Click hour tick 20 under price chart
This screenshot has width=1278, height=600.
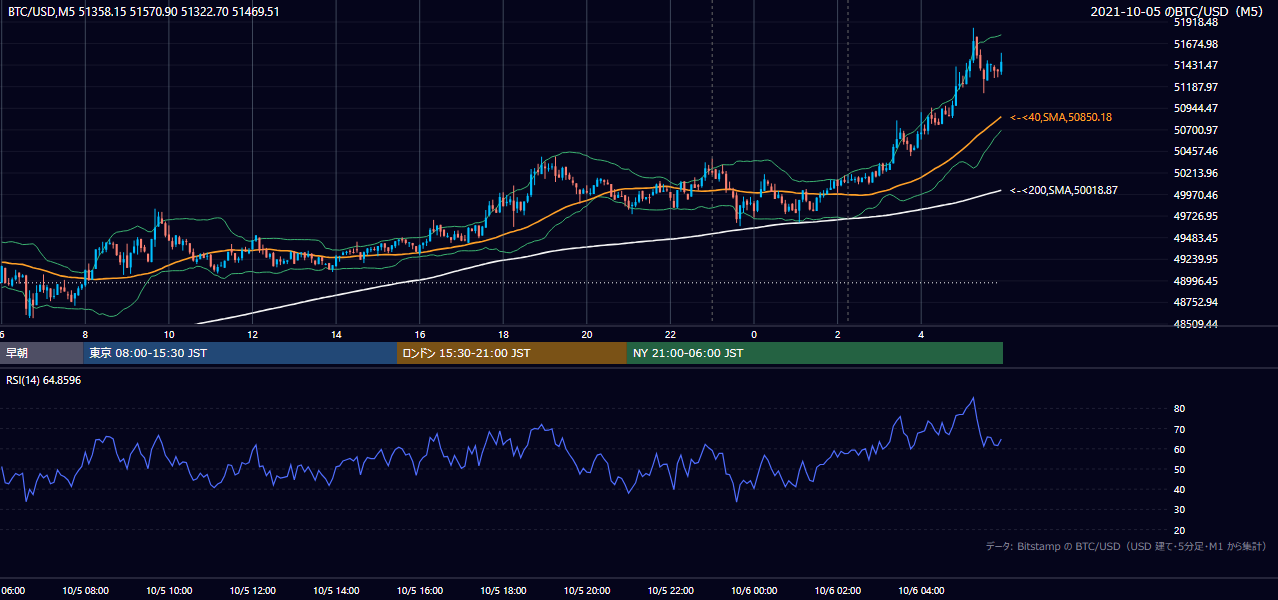[x=587, y=334]
